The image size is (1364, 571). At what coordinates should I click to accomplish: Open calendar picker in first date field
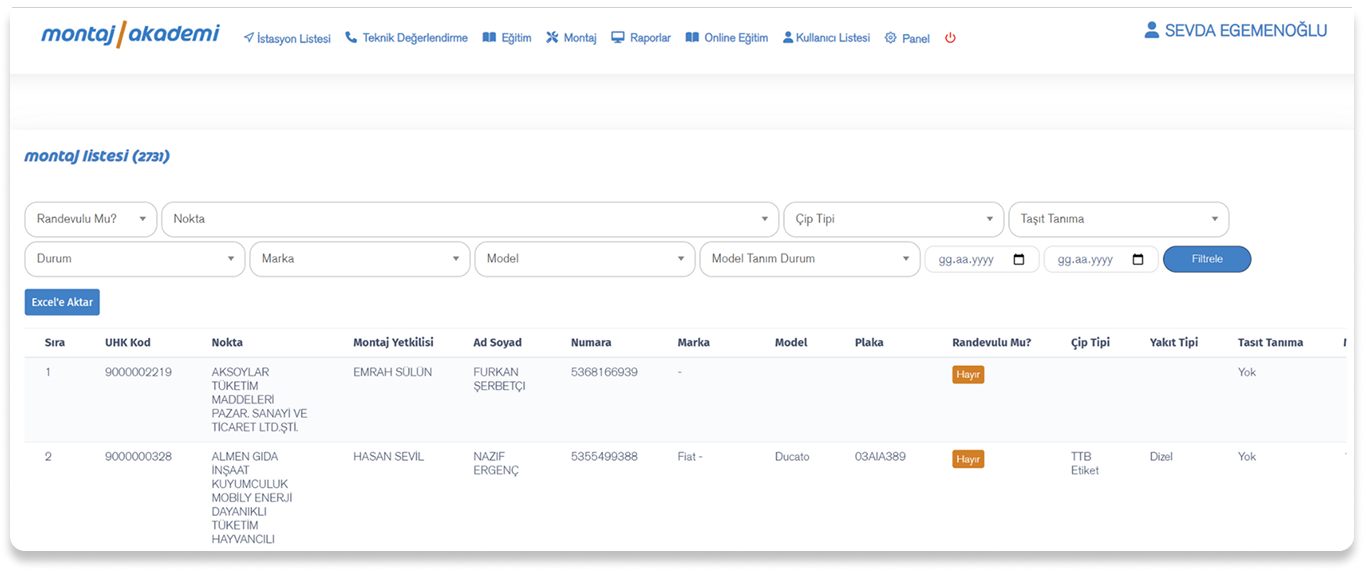pos(1019,260)
